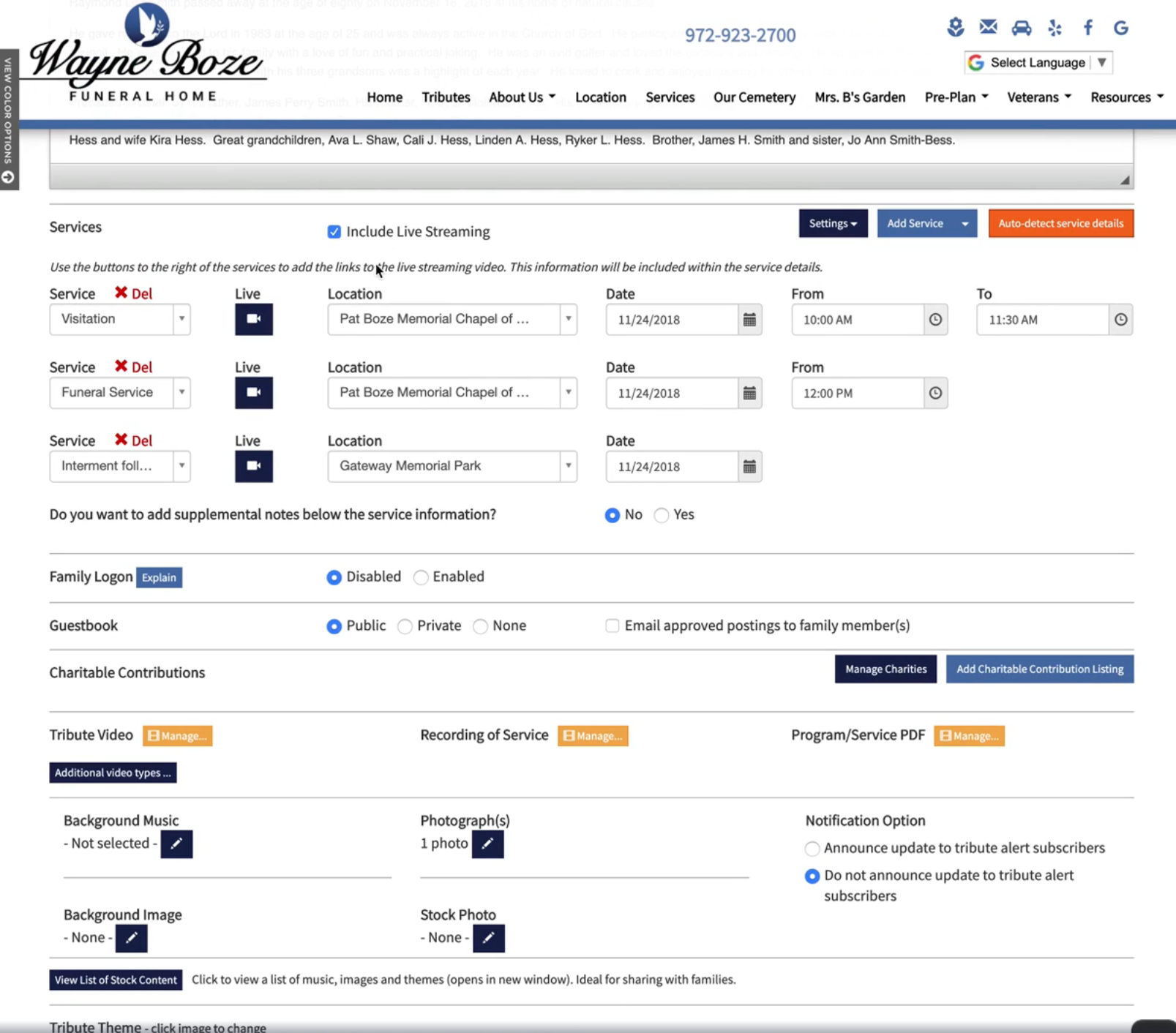Click the envelope email icon in header
1176x1033 pixels.
pos(988,28)
